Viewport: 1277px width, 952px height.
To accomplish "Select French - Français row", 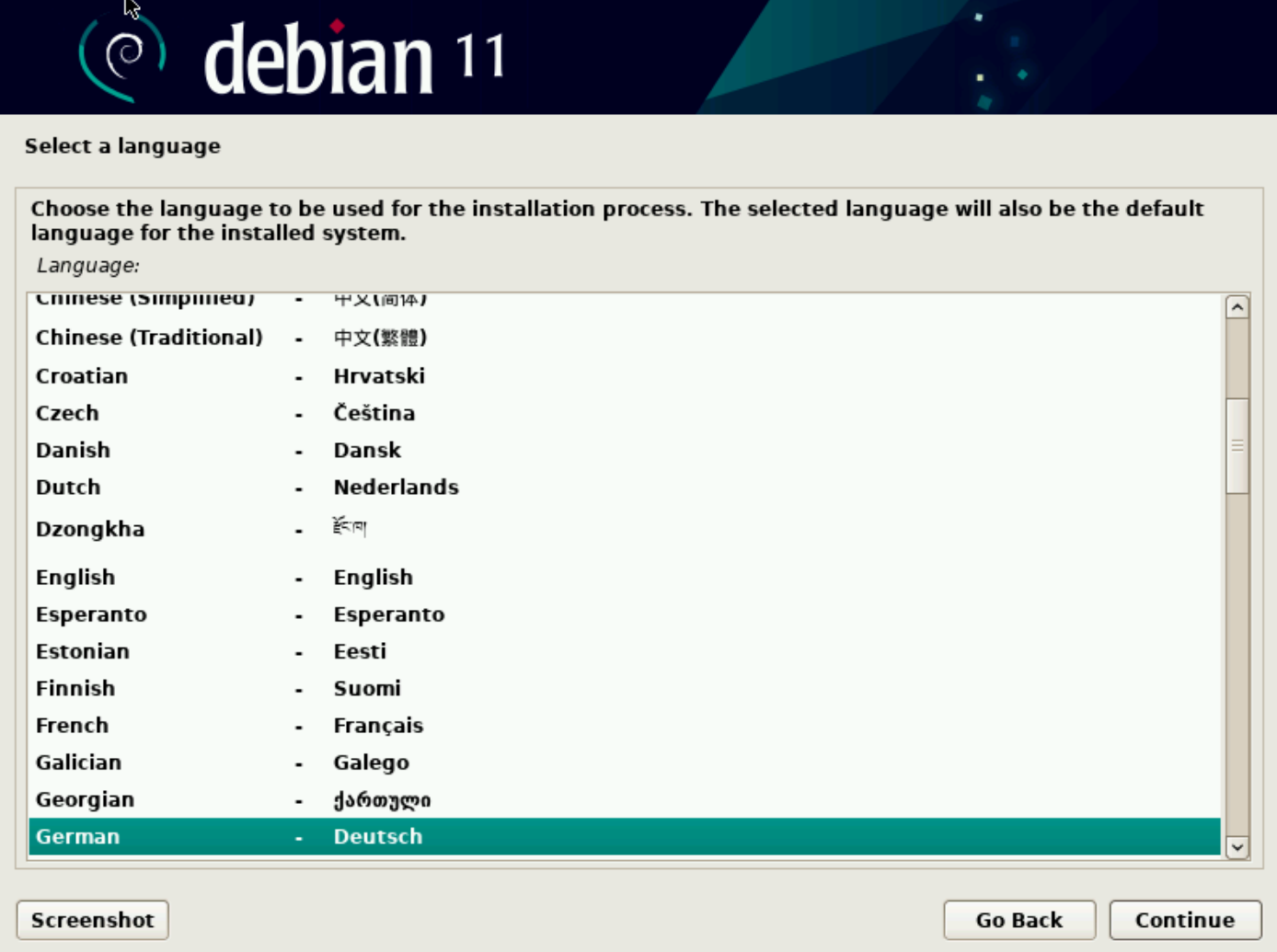I will 625,725.
